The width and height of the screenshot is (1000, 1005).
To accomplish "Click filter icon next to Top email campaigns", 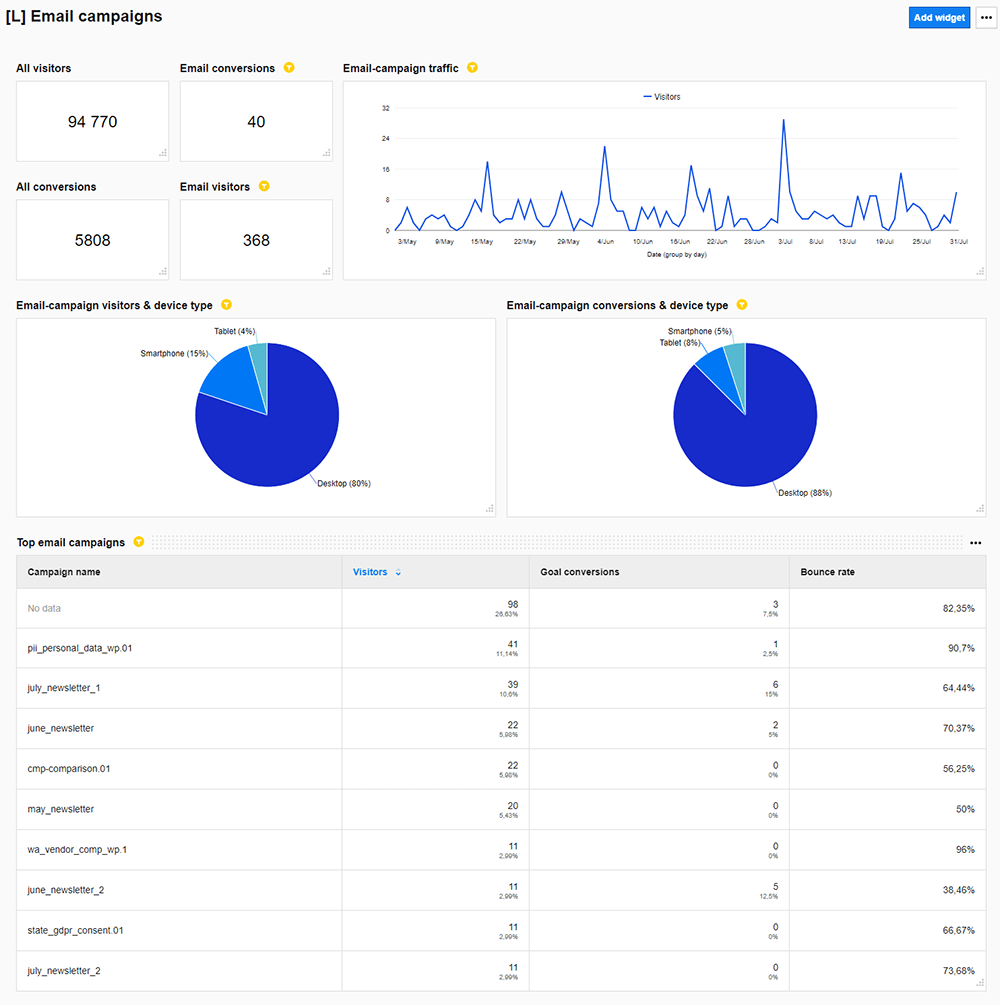I will (x=139, y=542).
